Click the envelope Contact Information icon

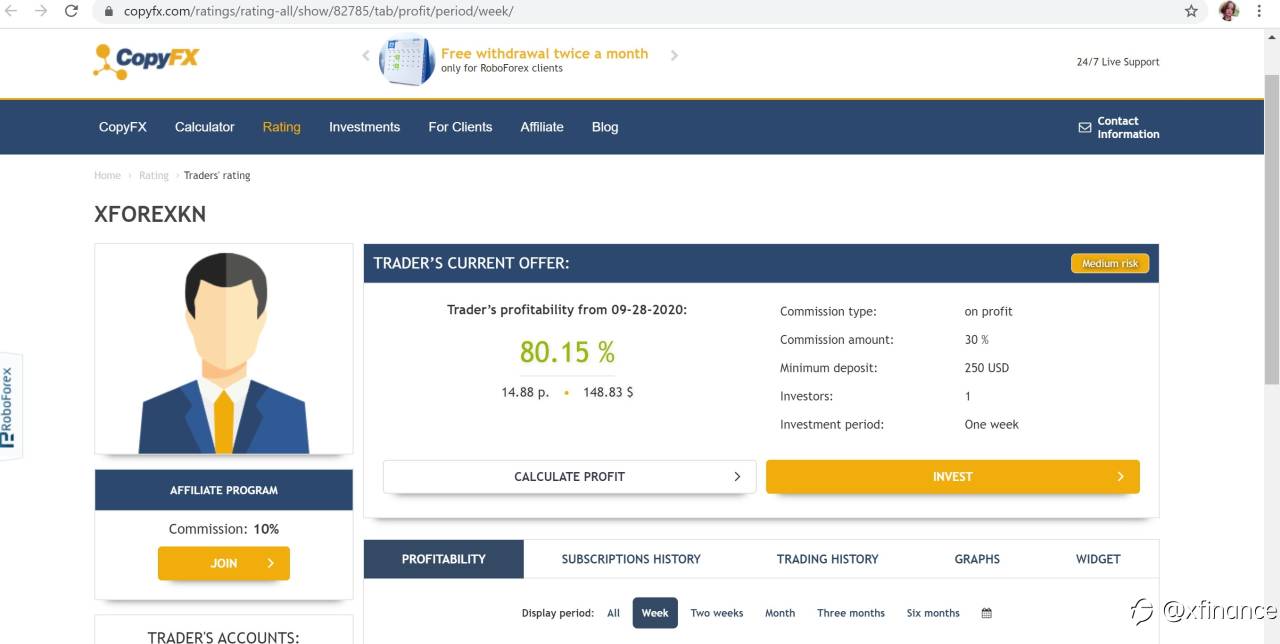click(1085, 127)
